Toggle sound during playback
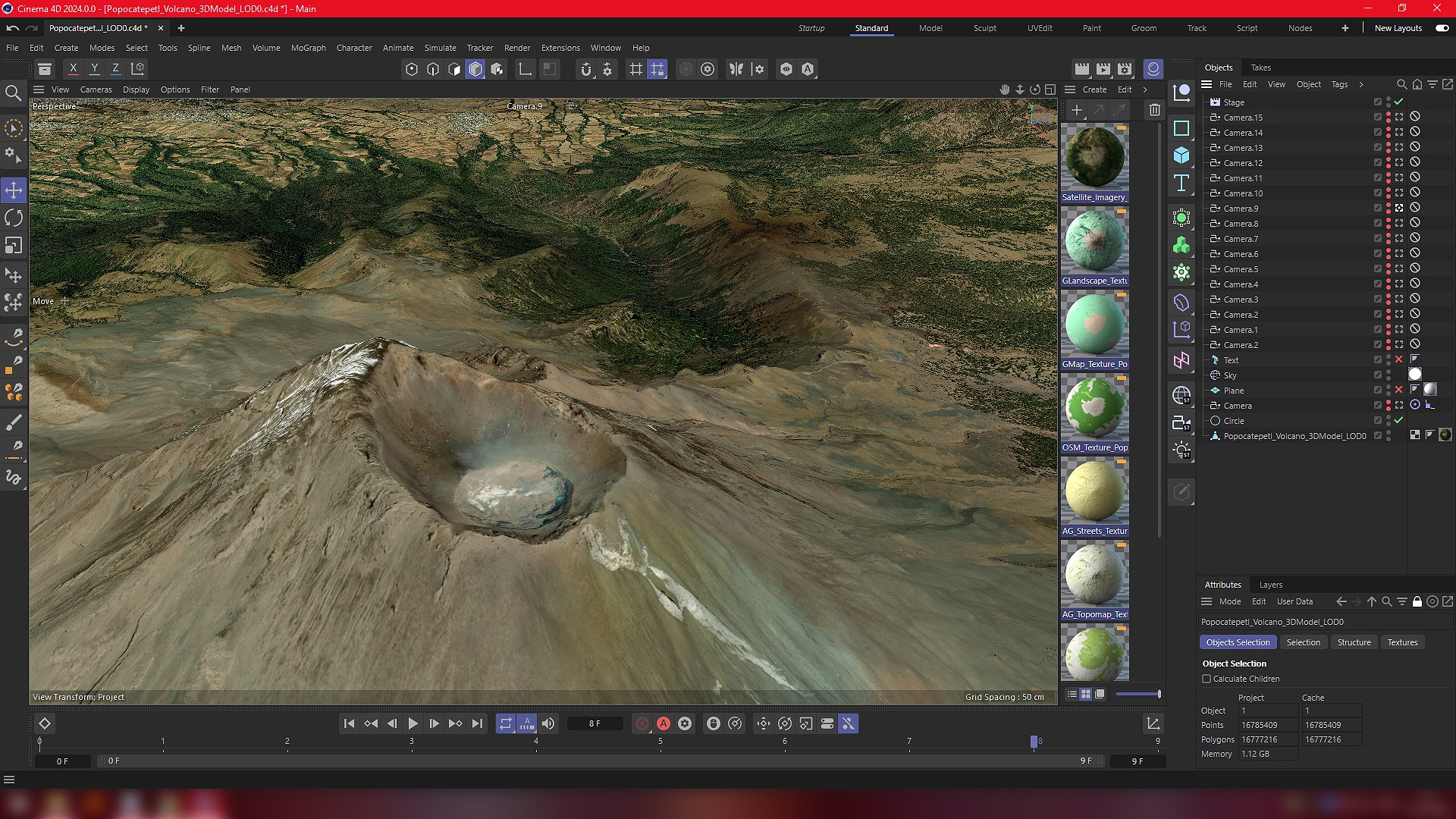This screenshot has width=1456, height=819. 548,724
